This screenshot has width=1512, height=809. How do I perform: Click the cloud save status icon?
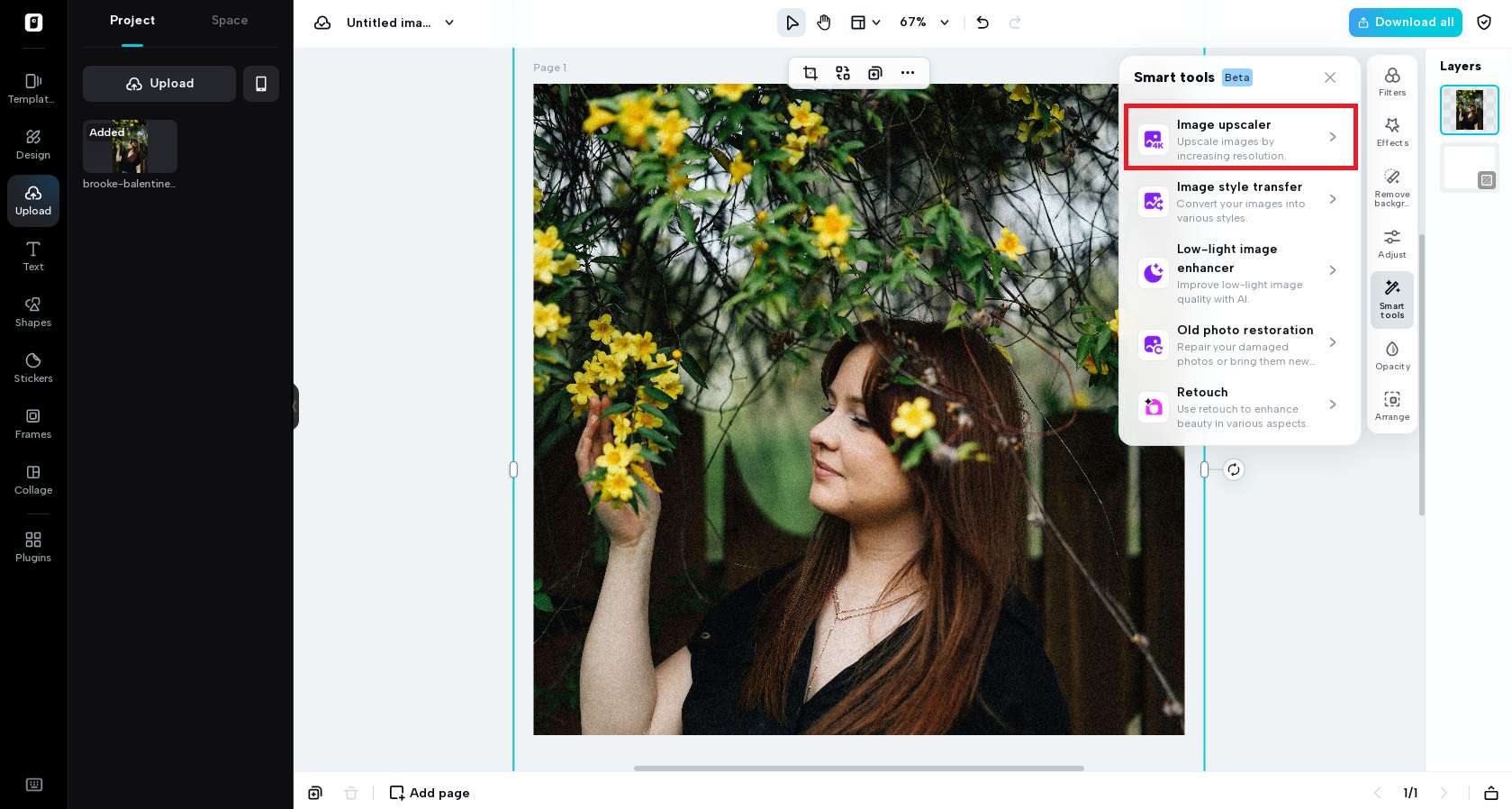[x=322, y=23]
